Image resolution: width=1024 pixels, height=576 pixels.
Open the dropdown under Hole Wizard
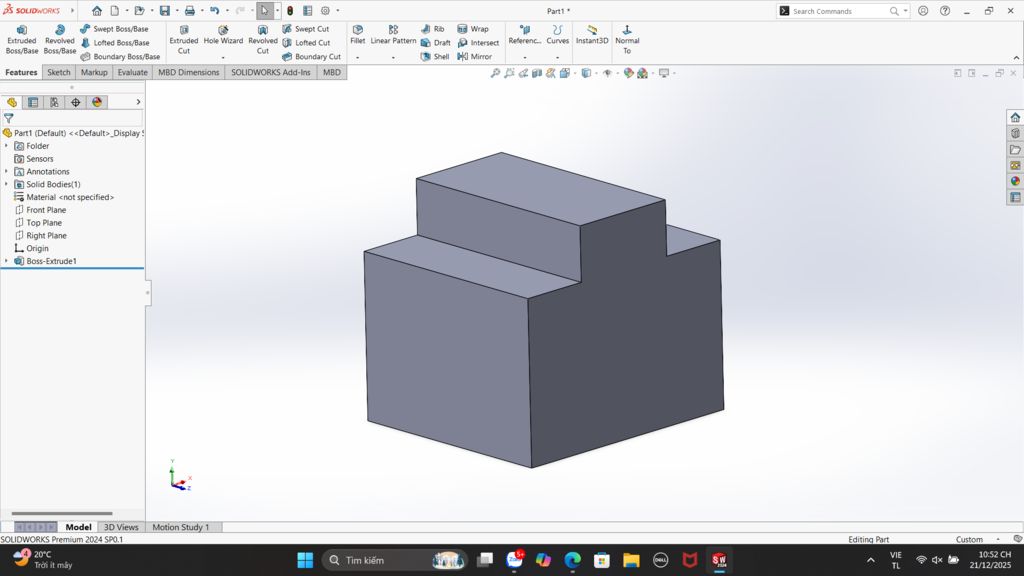pos(223,57)
